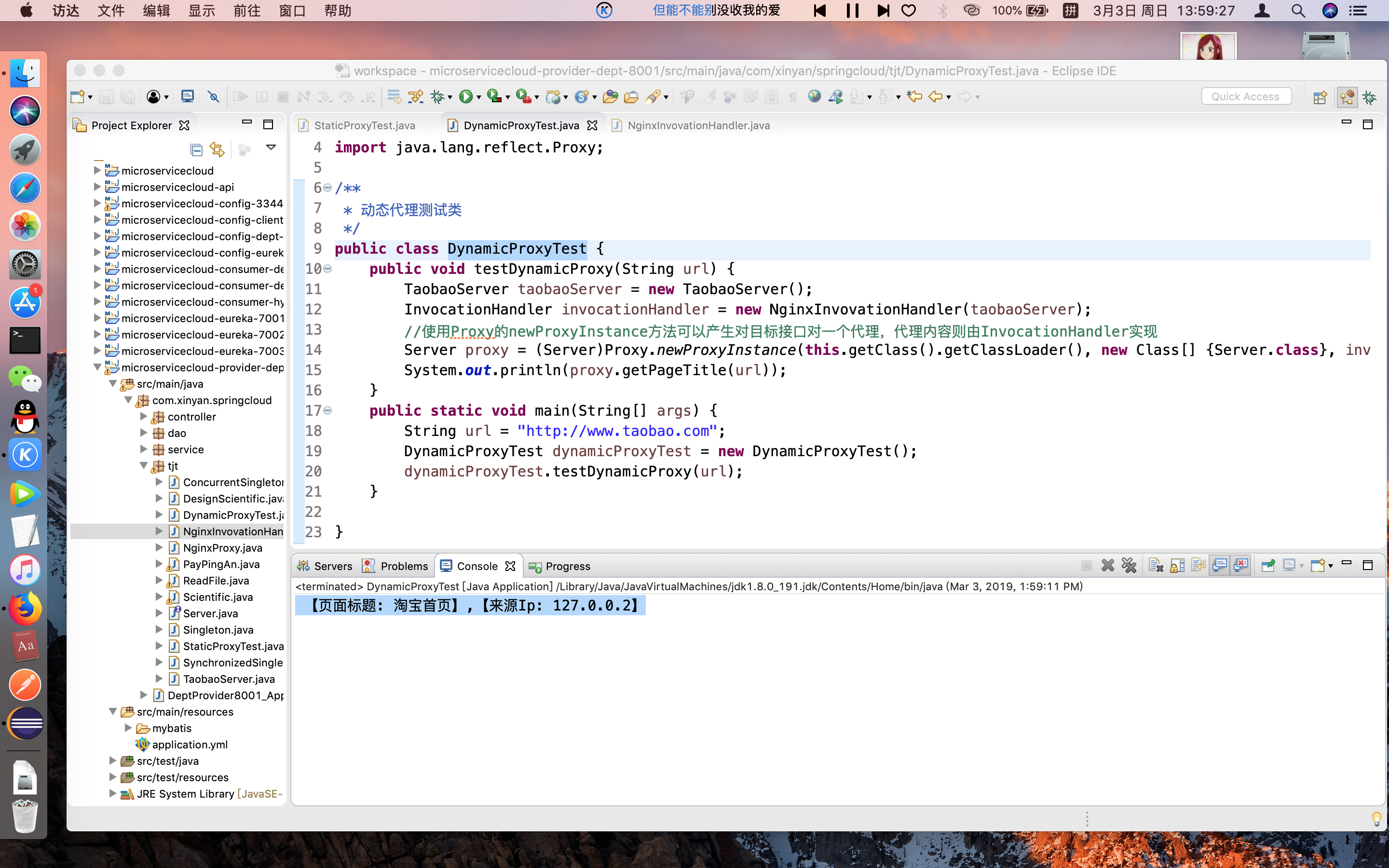Collapse the tjt package in tree

144,465
